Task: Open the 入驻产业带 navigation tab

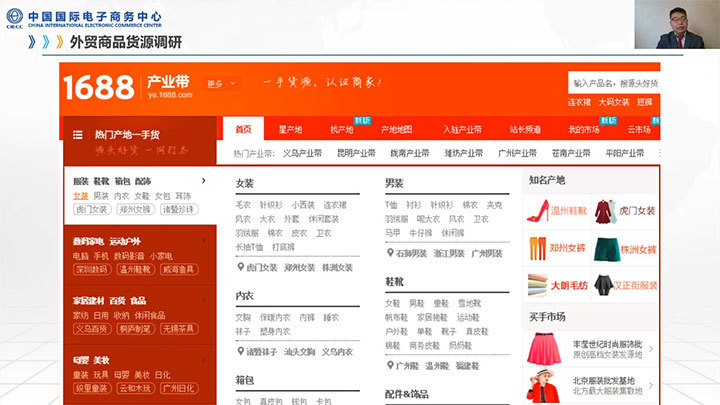Action: [x=462, y=130]
